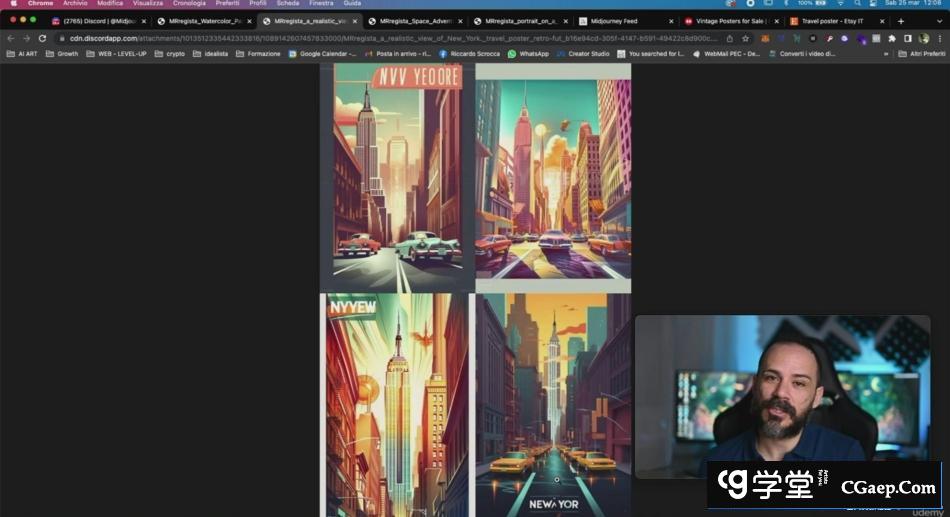Open the Chrome profile avatar
Viewport: 950px width, 517px height.
point(924,38)
